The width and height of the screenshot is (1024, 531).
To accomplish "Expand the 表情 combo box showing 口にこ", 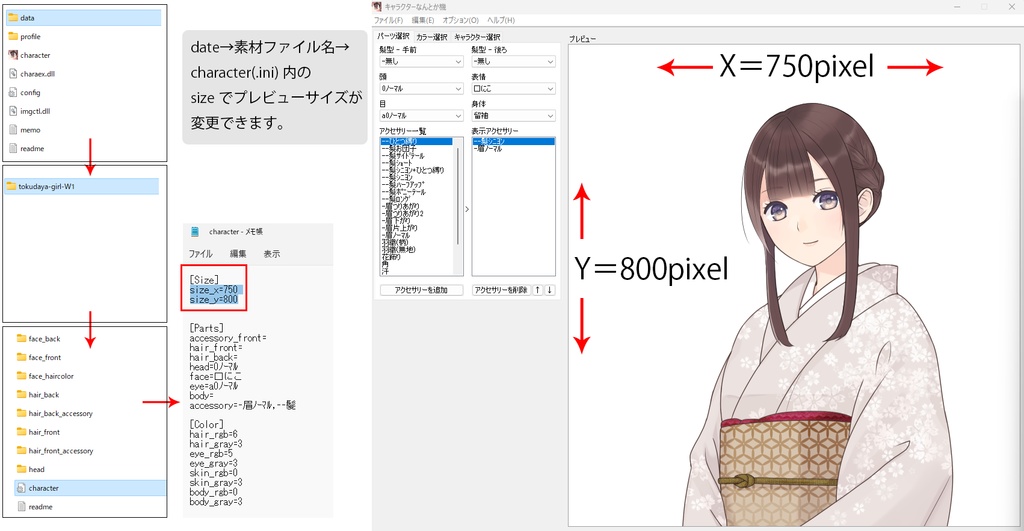I will (x=513, y=88).
